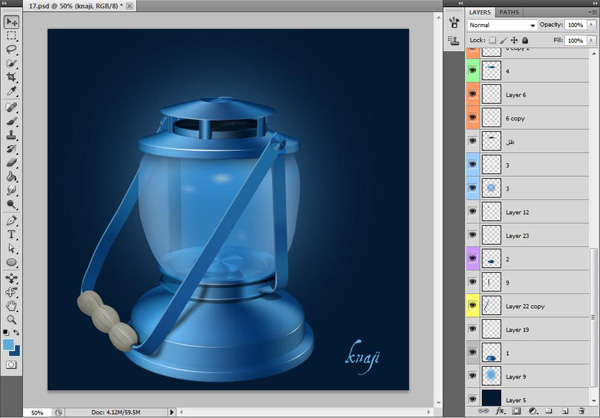Activate the Eyedropper tool

coord(11,90)
